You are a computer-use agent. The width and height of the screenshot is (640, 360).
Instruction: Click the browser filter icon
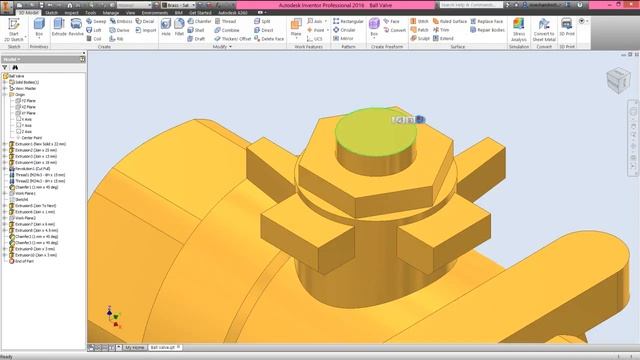coord(5,67)
